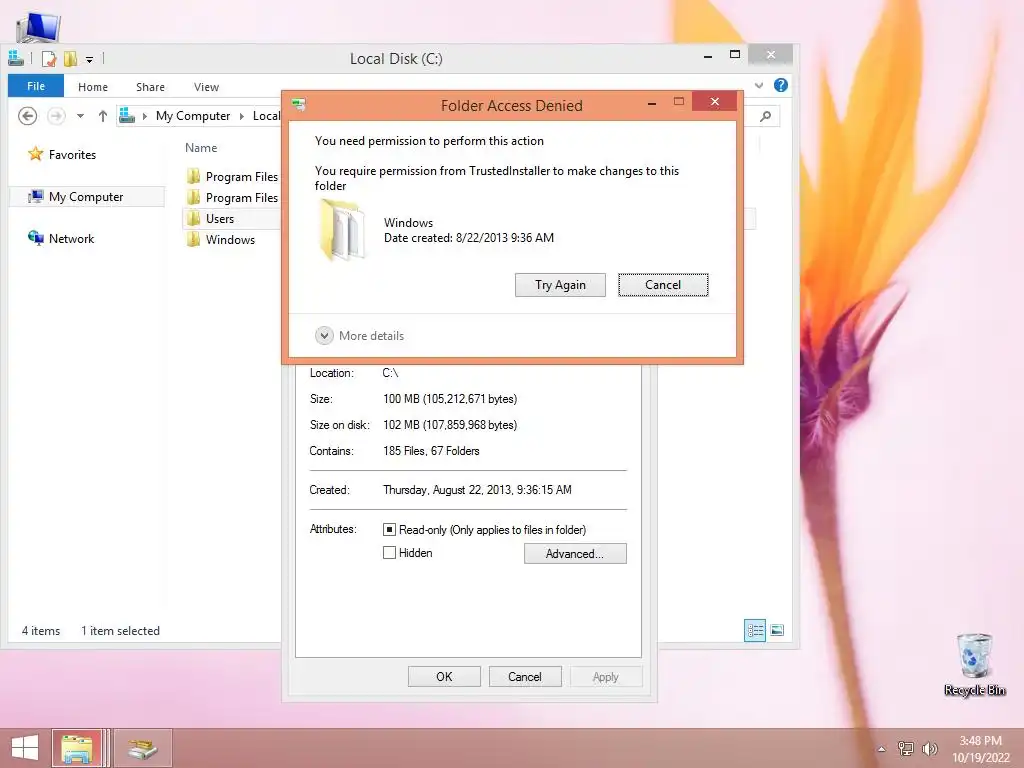Open the recent locations dropdown arrow
This screenshot has width=1024, height=768.
coord(80,116)
